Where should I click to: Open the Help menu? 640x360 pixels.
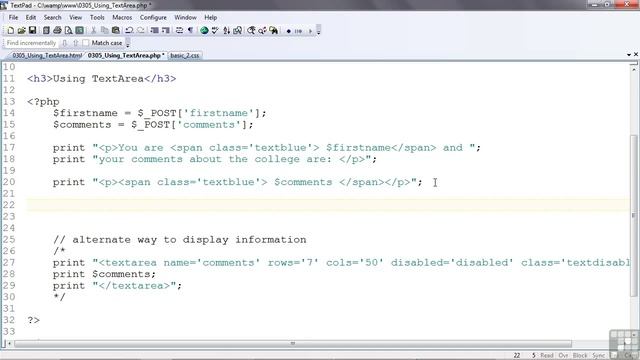[210, 18]
